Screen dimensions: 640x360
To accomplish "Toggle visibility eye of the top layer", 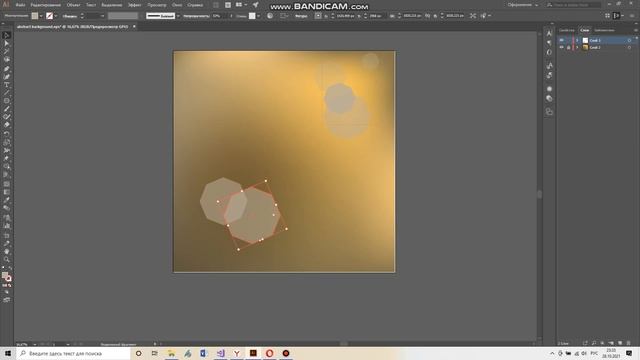I will pos(562,40).
